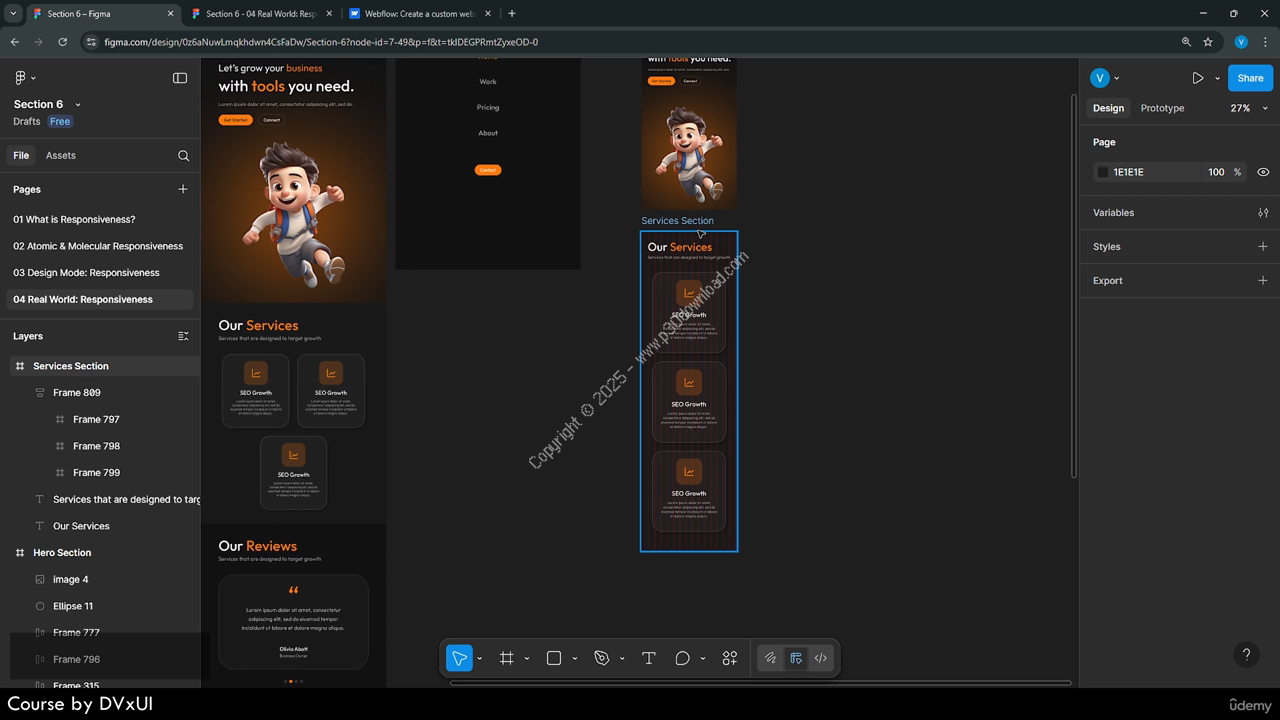This screenshot has height=720, width=1280.
Task: Switch to the File tab
Action: tap(21, 156)
